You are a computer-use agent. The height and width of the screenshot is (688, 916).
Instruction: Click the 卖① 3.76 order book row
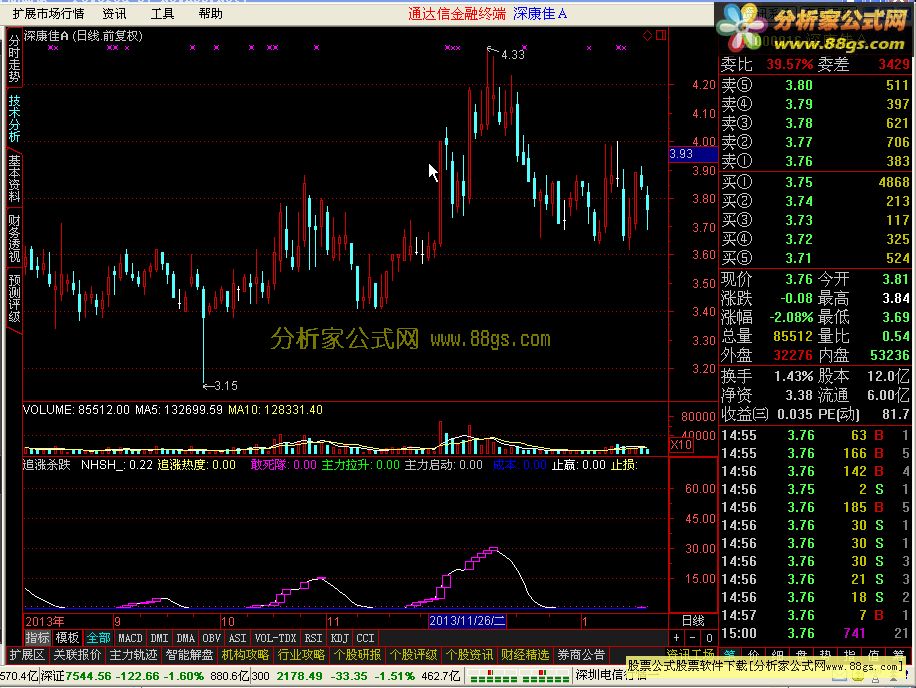[815, 161]
